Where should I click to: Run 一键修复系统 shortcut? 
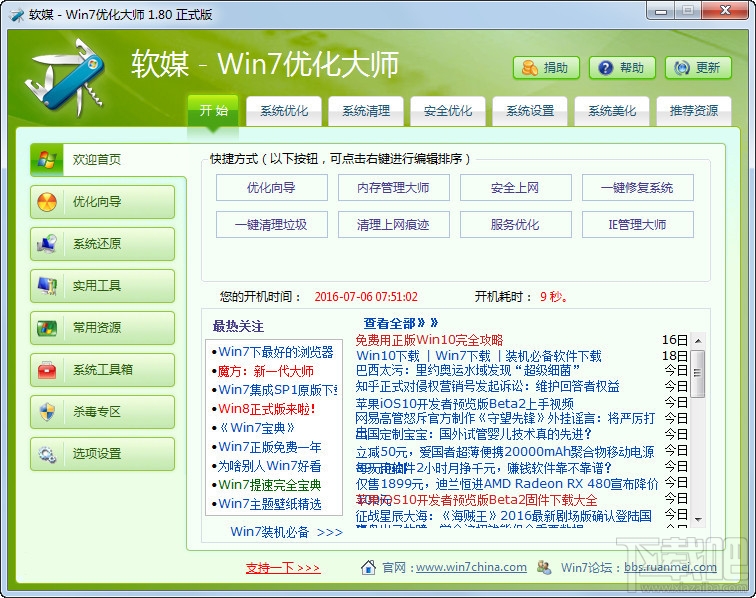tap(637, 188)
